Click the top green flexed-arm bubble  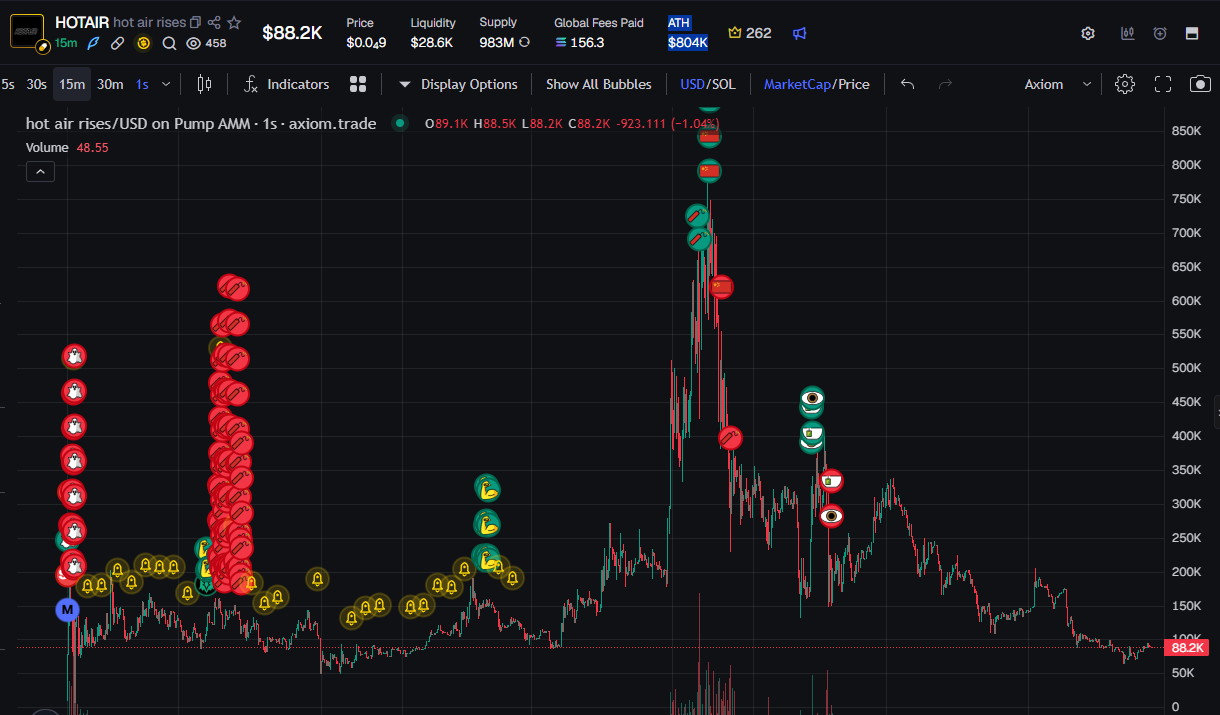(x=487, y=489)
